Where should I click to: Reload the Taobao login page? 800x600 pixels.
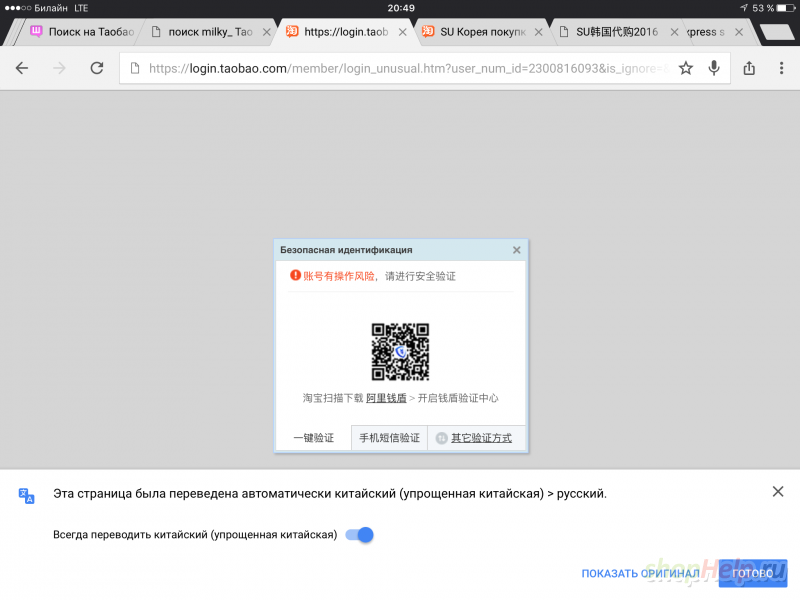(x=97, y=68)
